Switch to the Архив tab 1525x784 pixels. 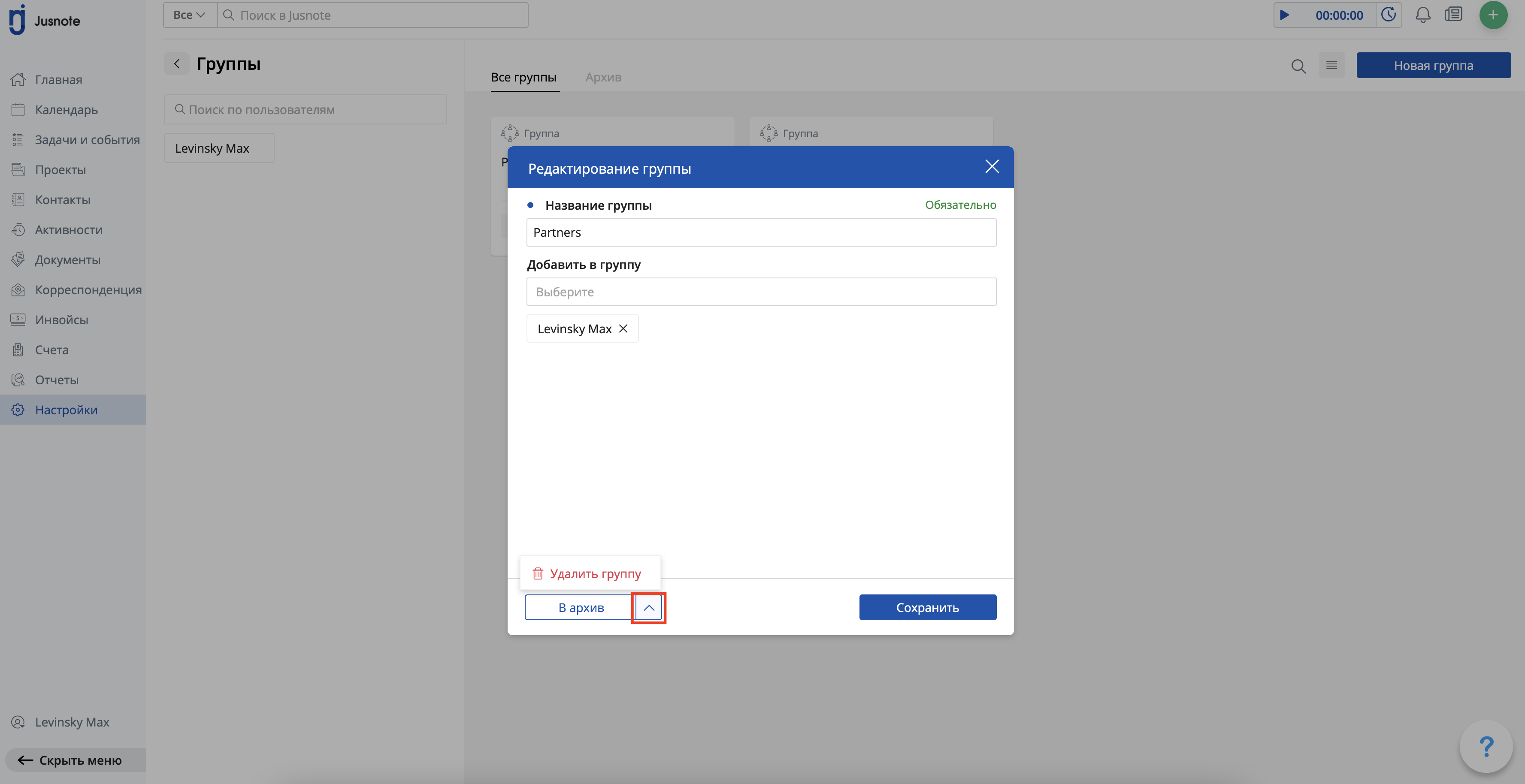[x=602, y=78]
